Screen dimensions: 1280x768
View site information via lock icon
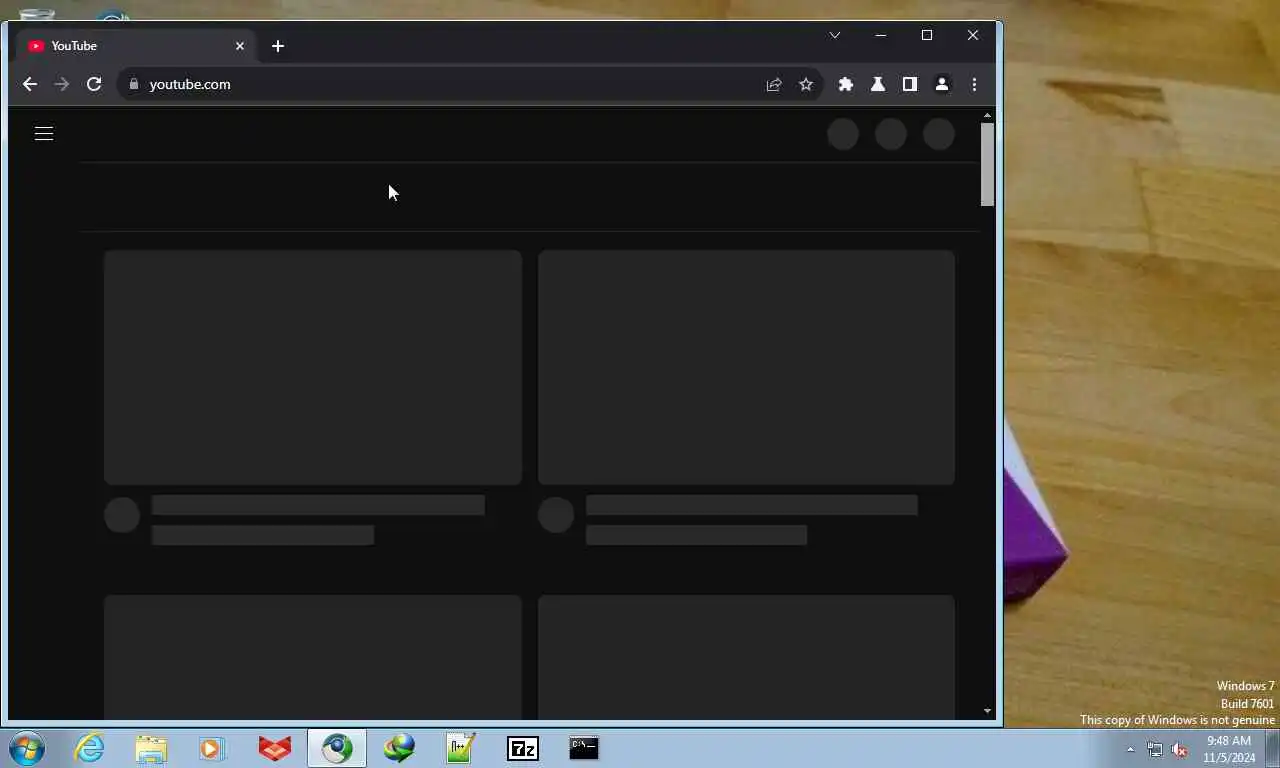point(133,84)
